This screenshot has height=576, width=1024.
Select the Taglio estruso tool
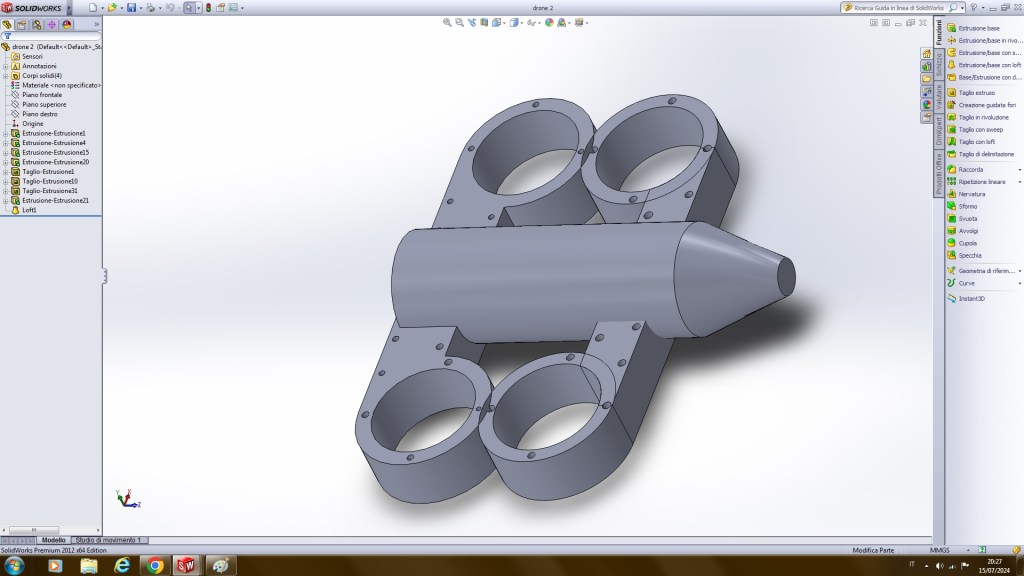[951, 93]
